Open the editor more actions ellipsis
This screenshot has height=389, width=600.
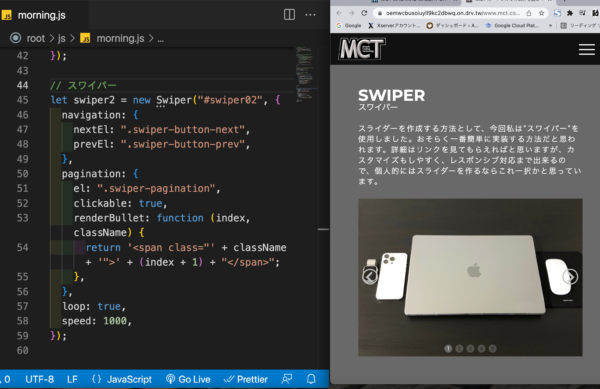tap(310, 15)
